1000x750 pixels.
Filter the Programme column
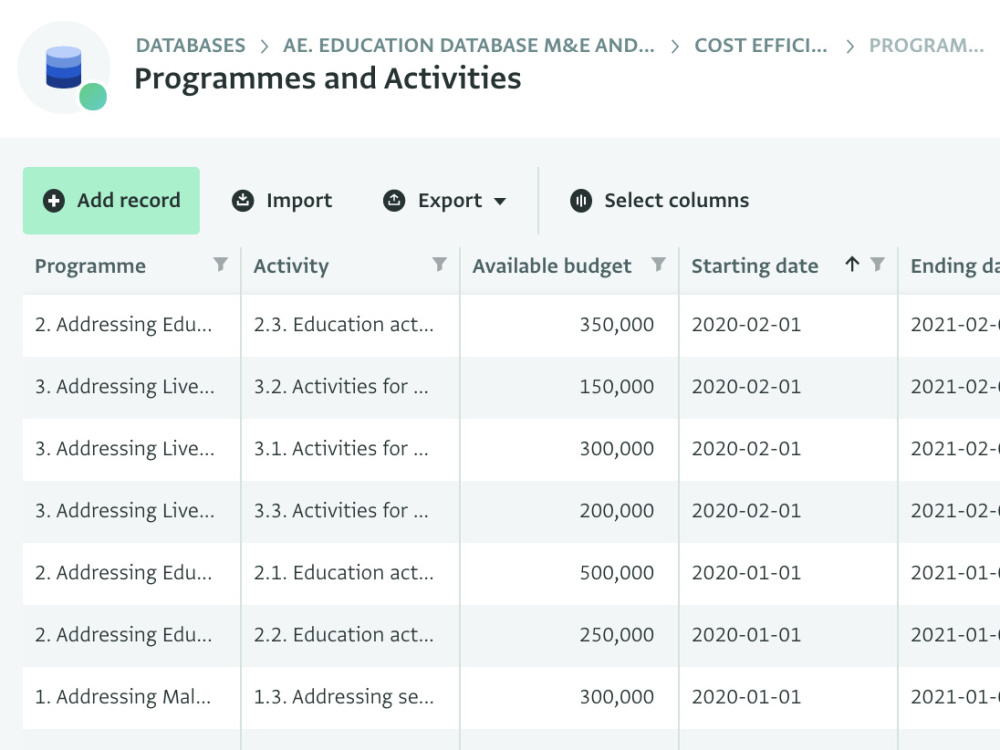220,265
